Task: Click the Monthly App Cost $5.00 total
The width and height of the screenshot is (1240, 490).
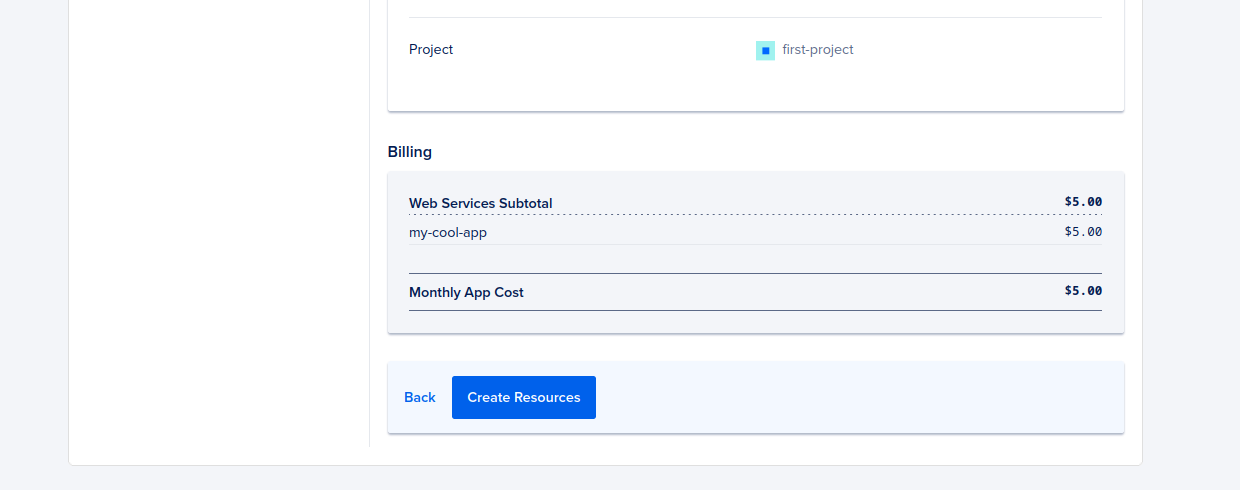Action: point(1083,291)
